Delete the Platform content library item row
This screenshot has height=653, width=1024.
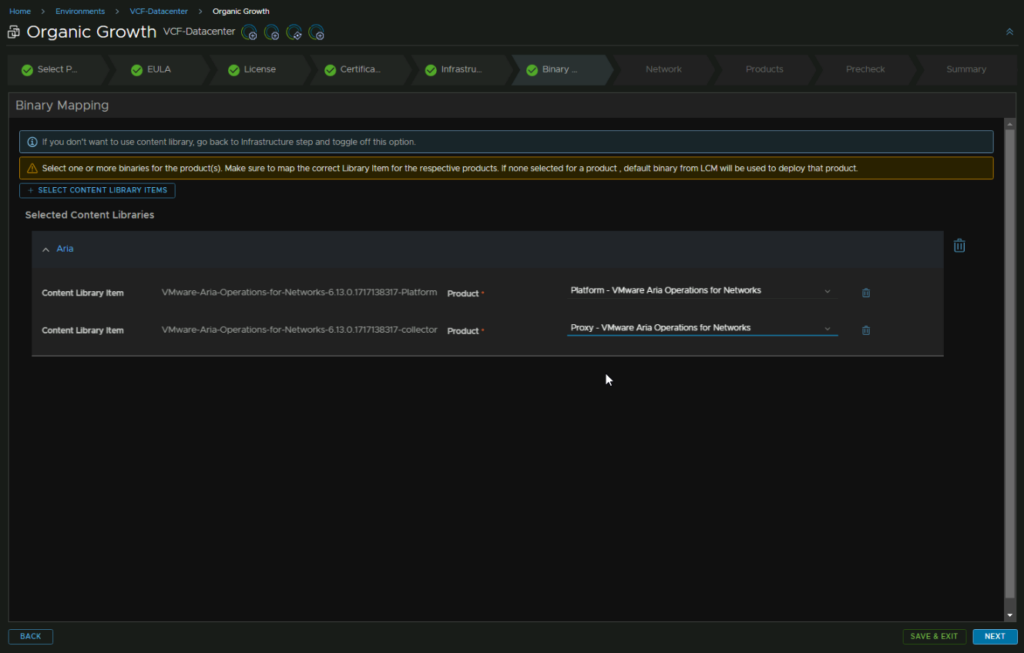click(866, 293)
